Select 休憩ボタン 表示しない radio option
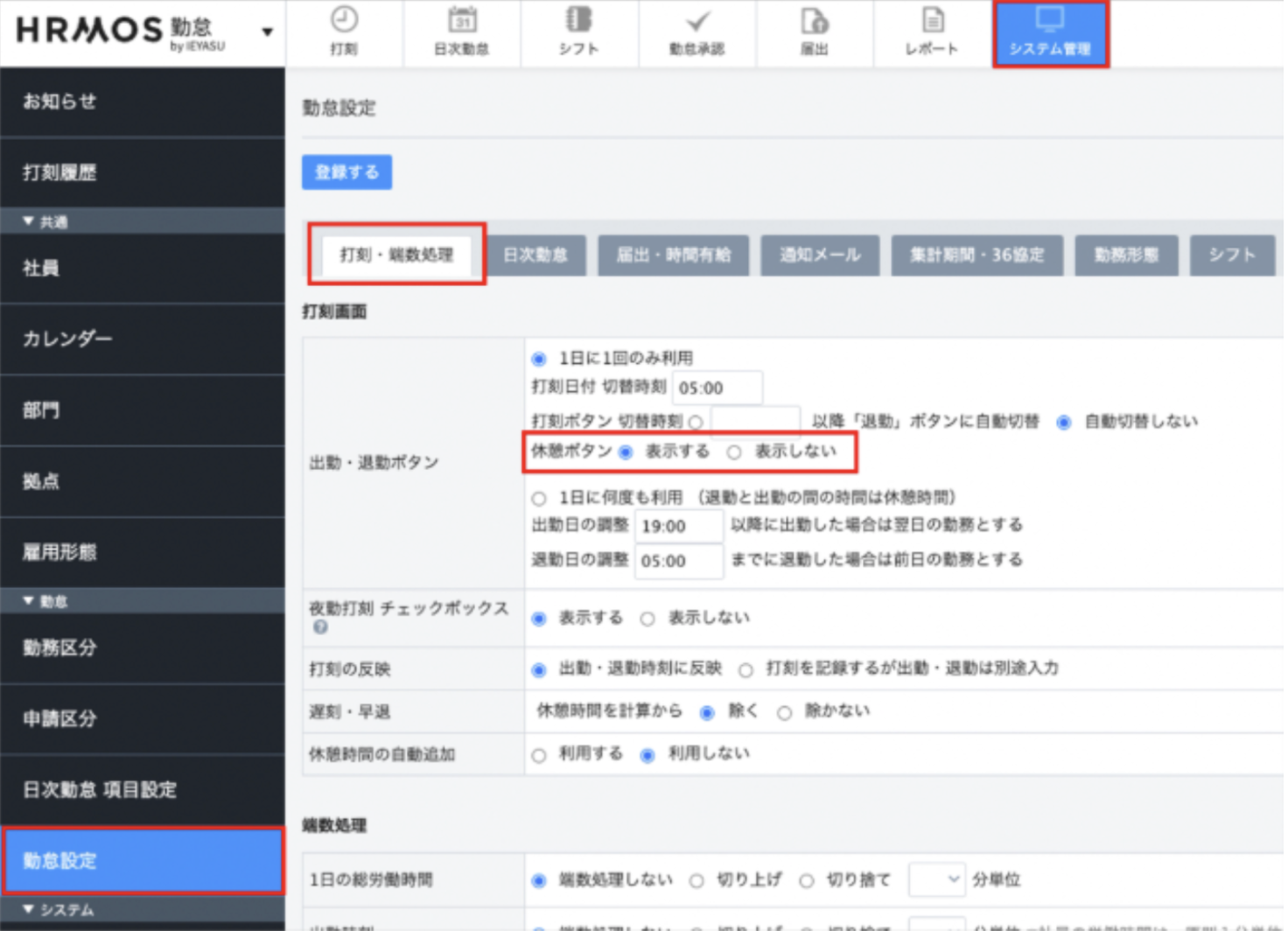The image size is (1288, 931). [734, 452]
